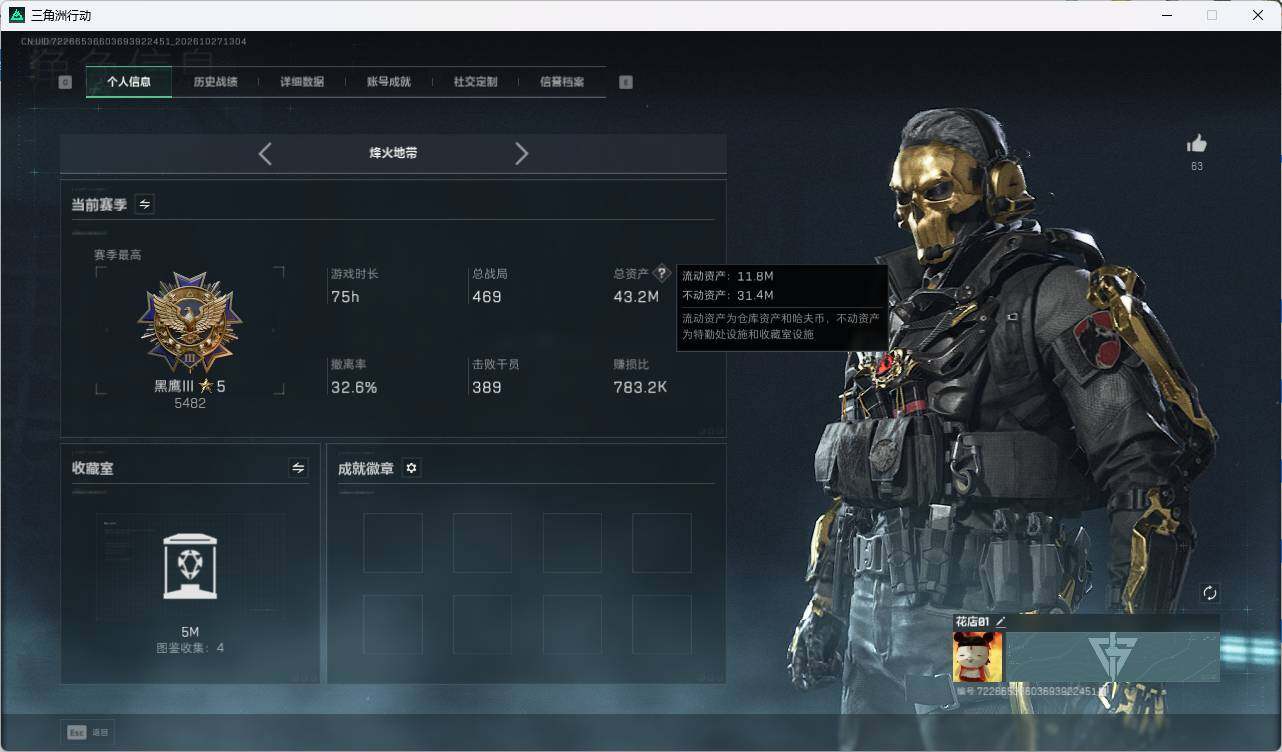
Task: Switch to the 信誉档案 tab
Action: tap(562, 82)
